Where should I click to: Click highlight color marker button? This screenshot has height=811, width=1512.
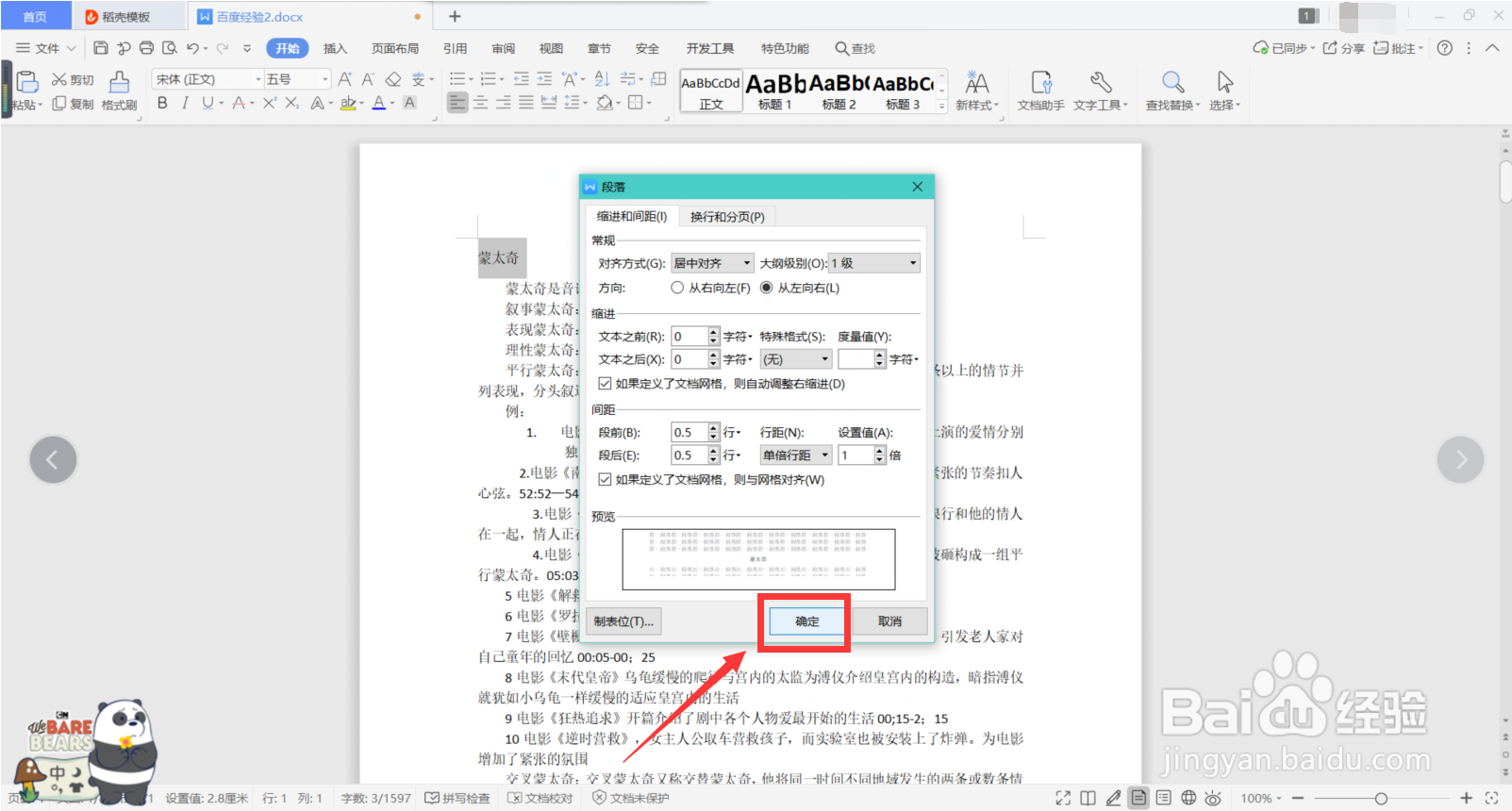(348, 103)
